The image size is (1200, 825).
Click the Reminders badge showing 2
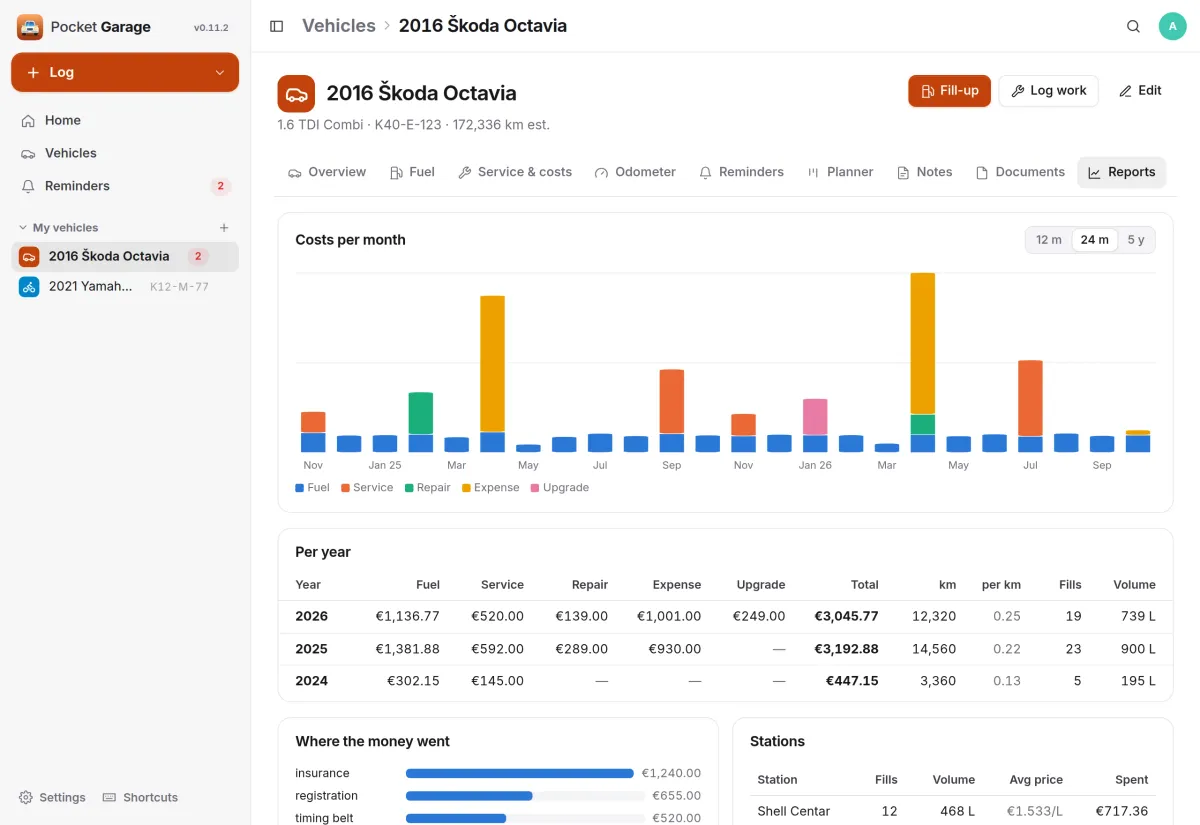click(220, 186)
